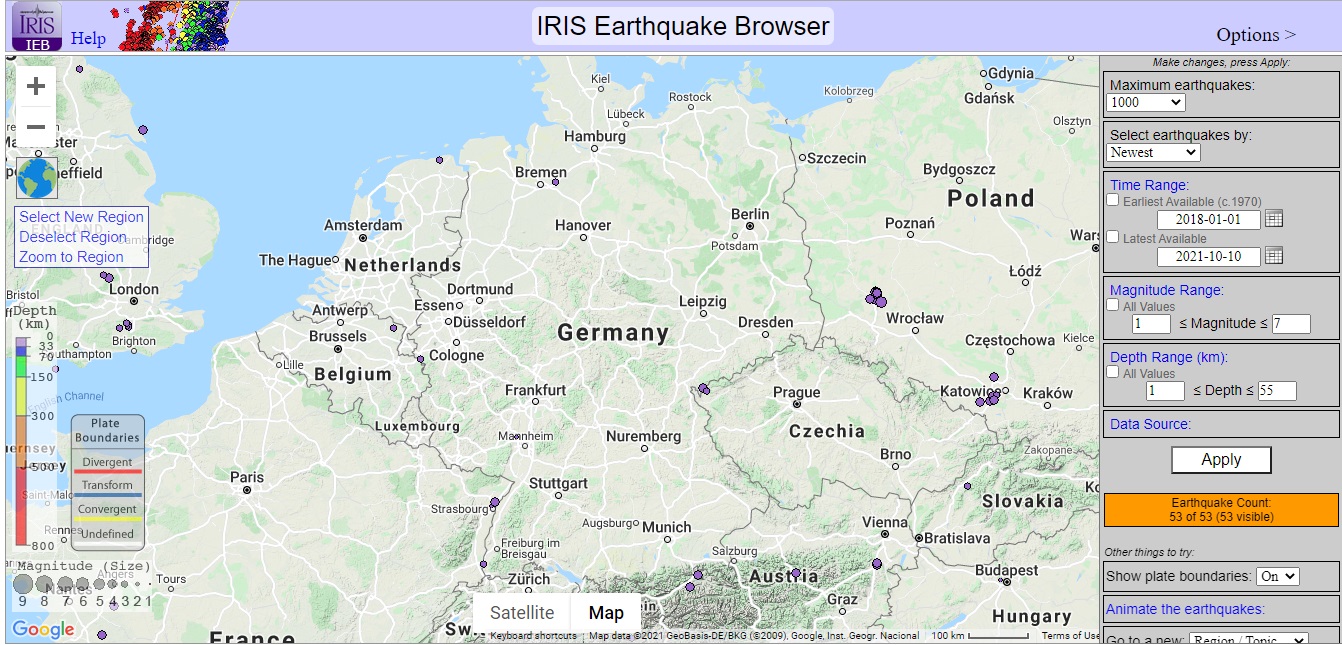1342x645 pixels.
Task: Open calendar picker for end date
Action: [x=1274, y=255]
